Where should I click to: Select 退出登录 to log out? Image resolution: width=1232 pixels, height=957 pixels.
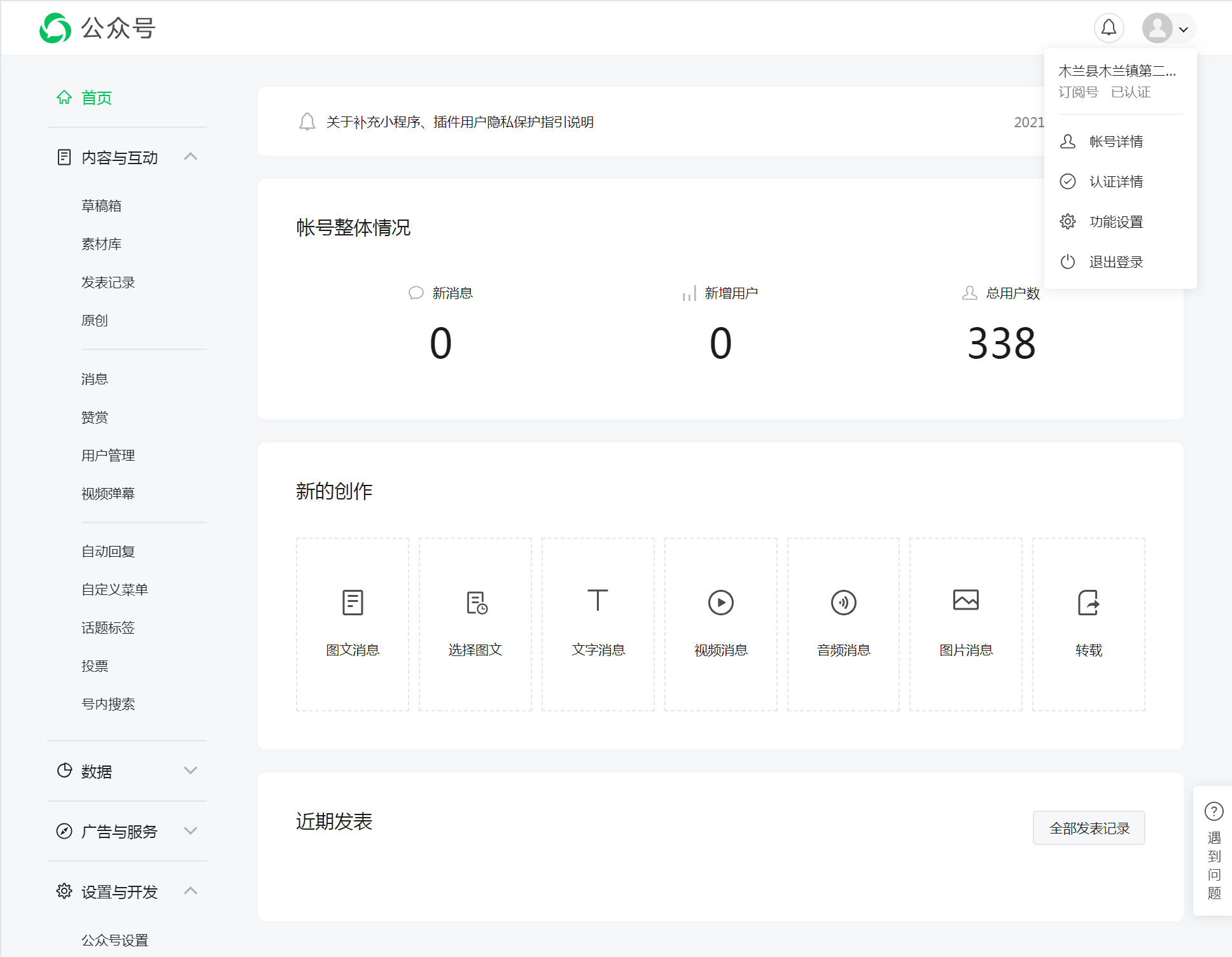(x=1116, y=262)
